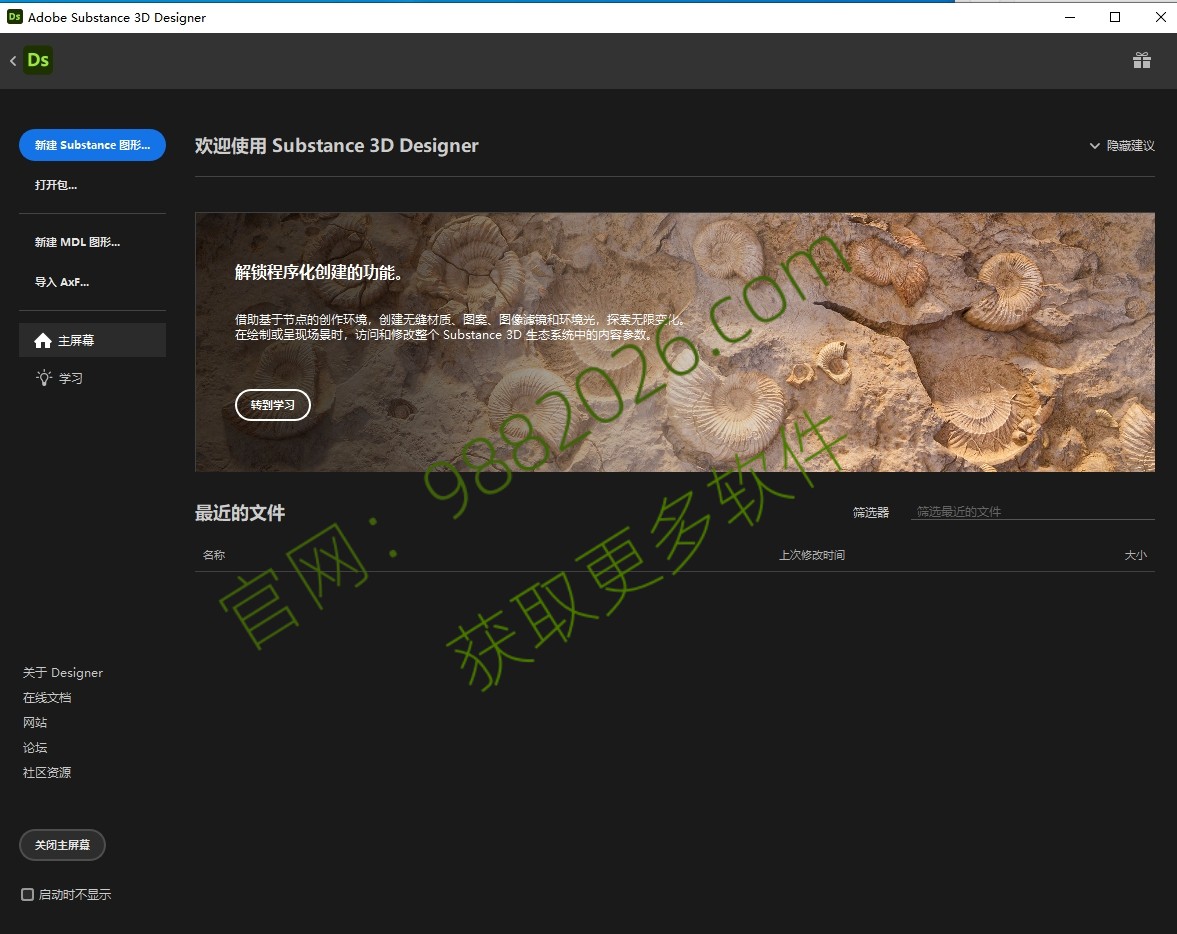Collapse suggestions via 隐藏建议 chevron
Image resolution: width=1177 pixels, height=934 pixels.
click(1094, 146)
